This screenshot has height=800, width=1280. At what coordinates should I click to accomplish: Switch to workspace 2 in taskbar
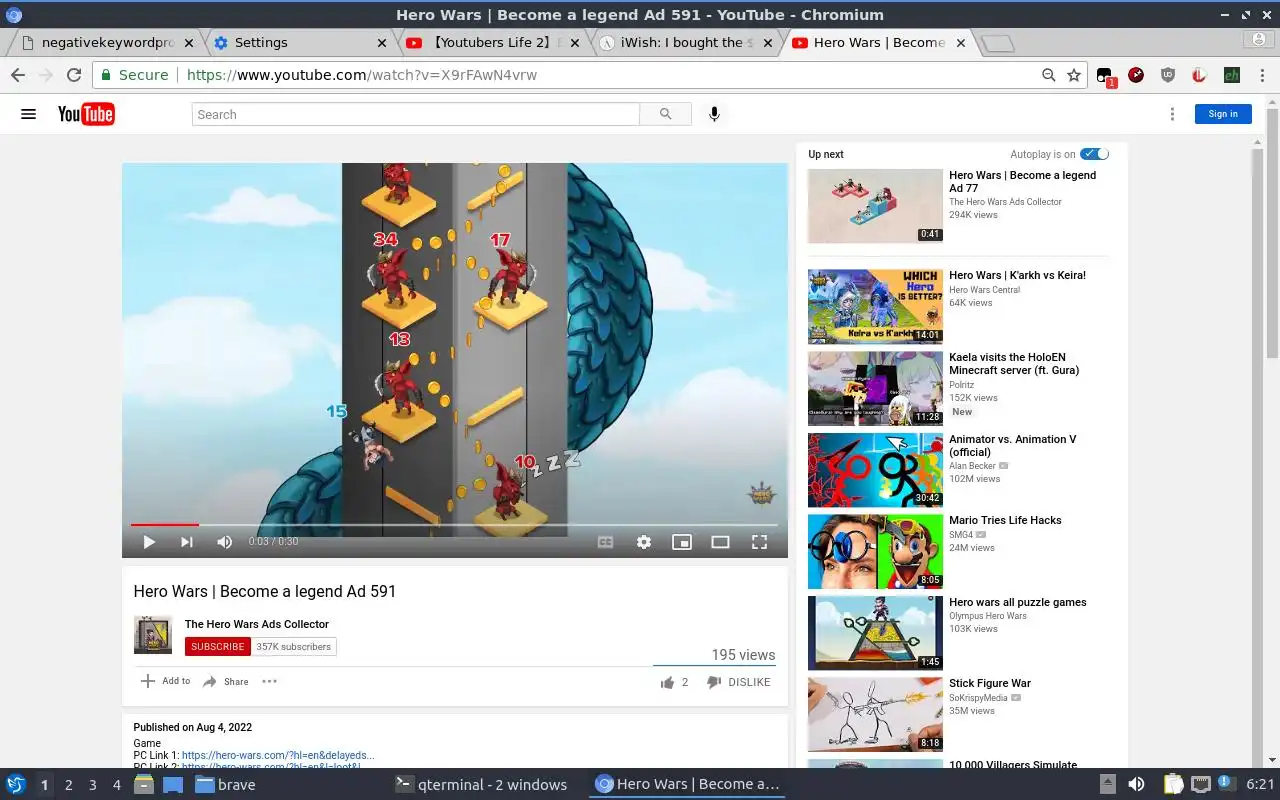pyautogui.click(x=68, y=785)
